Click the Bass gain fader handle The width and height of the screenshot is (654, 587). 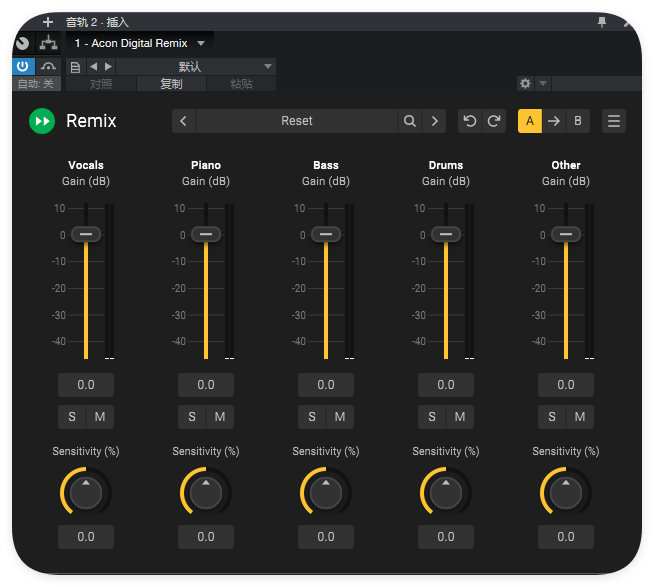[x=326, y=234]
